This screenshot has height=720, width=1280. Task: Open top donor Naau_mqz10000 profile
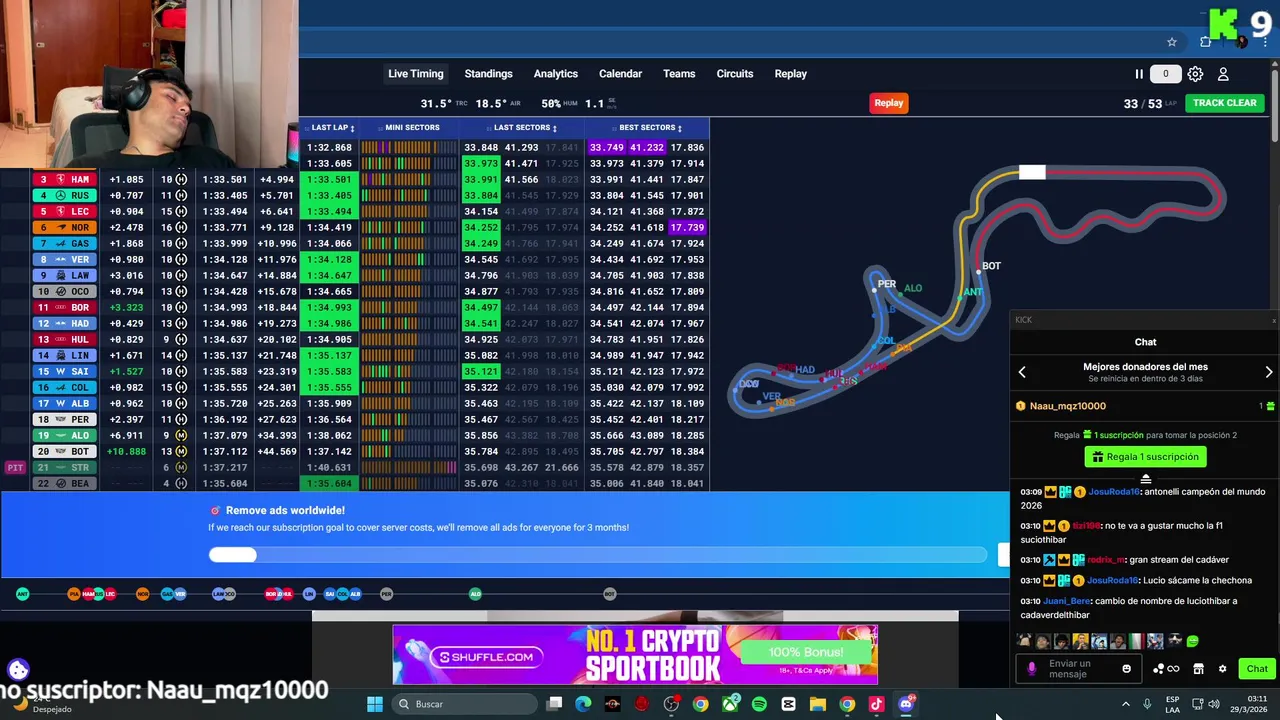click(1068, 406)
